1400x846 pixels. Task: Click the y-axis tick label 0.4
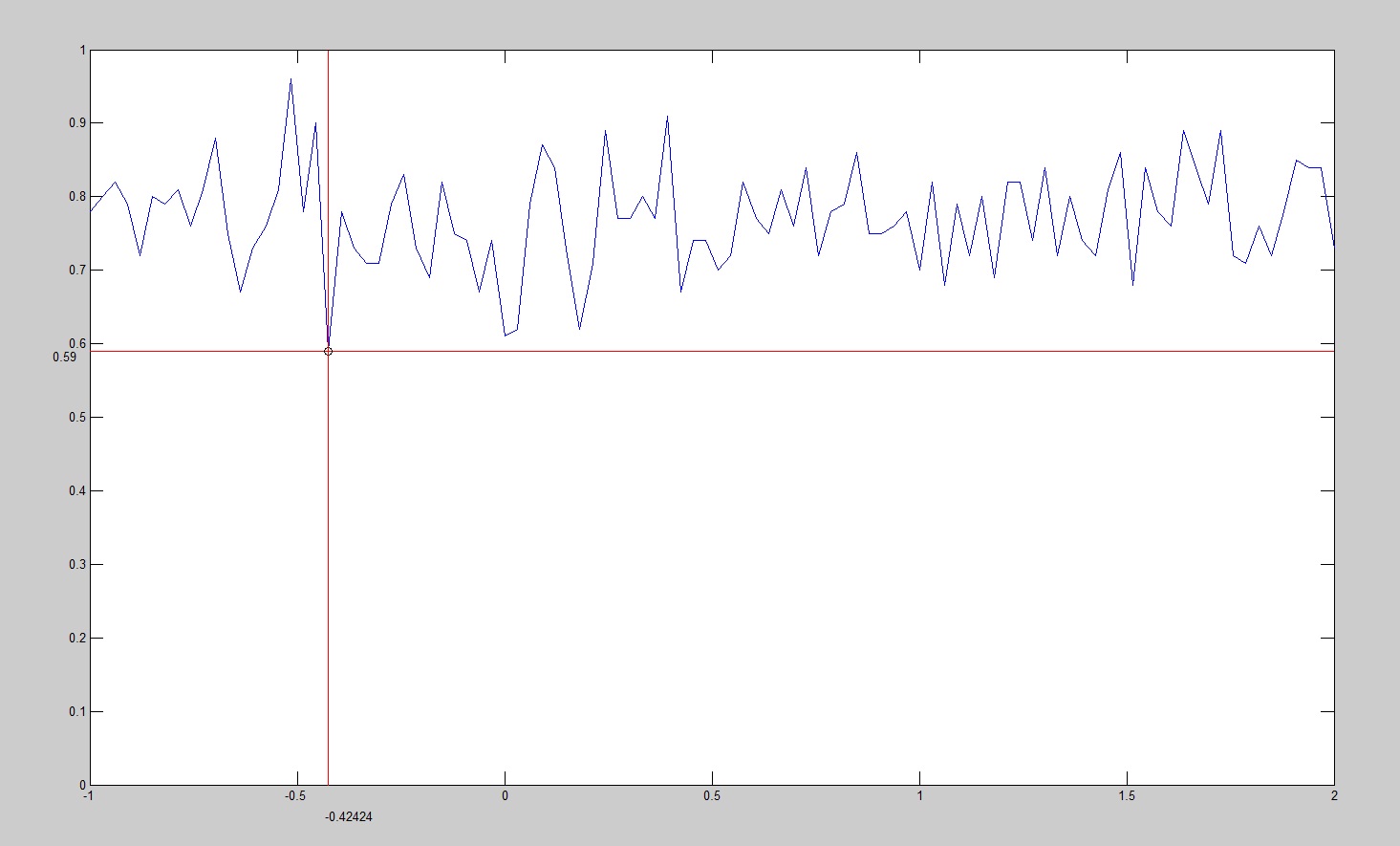[x=77, y=491]
